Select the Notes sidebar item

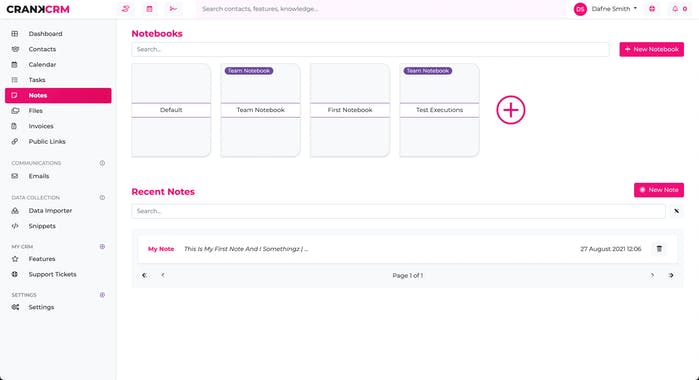(x=58, y=95)
